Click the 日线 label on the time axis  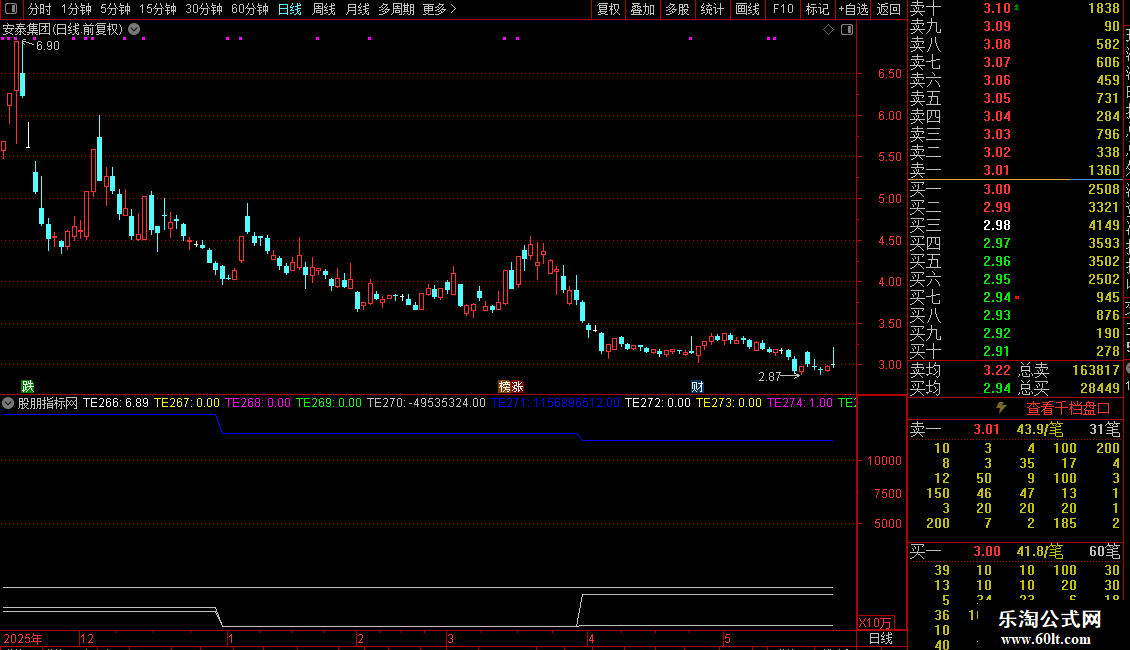(x=881, y=638)
